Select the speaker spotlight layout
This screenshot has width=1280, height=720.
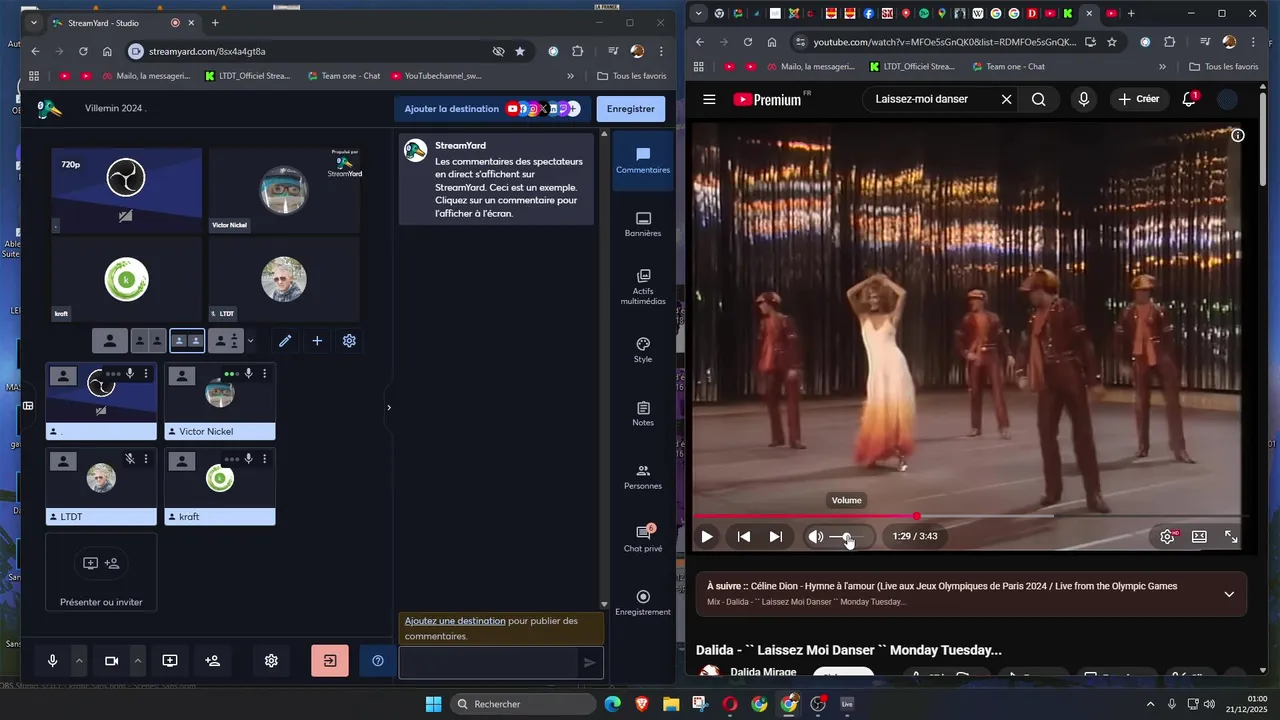click(226, 341)
